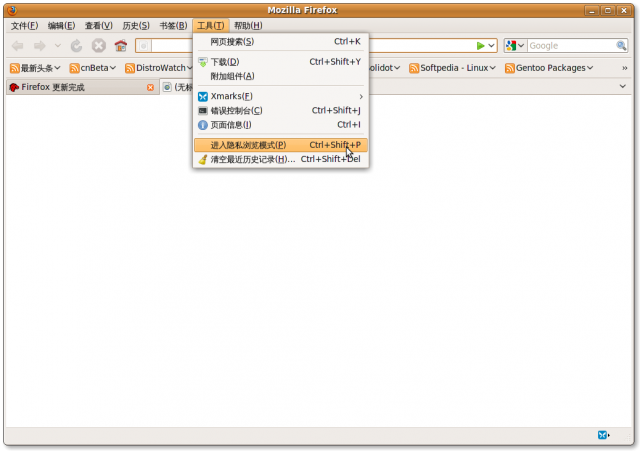The width and height of the screenshot is (640, 451).
Task: Choose 网页搜索(S) from the menu
Action: [281, 42]
